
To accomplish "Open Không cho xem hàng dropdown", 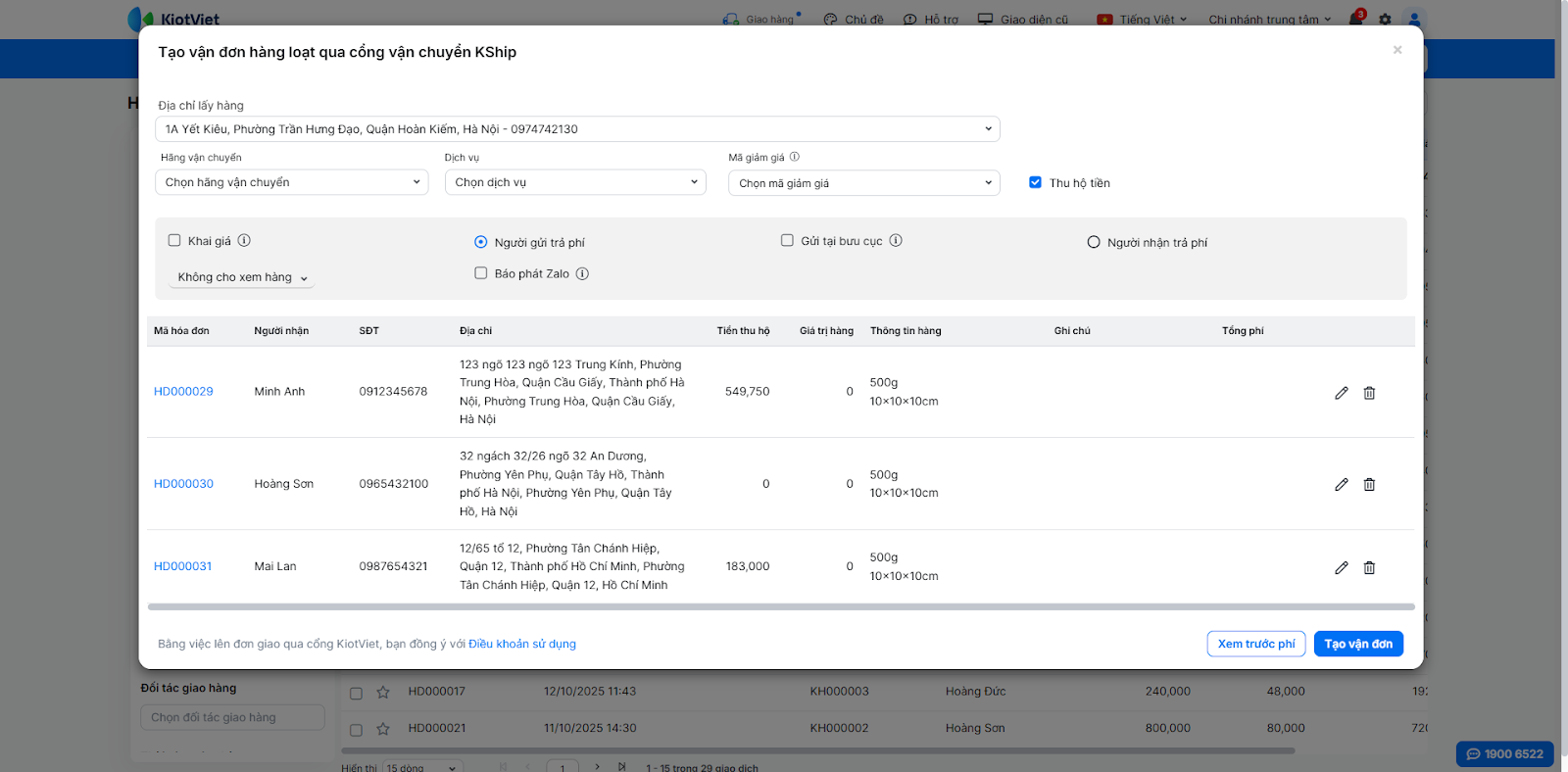I will 242,277.
